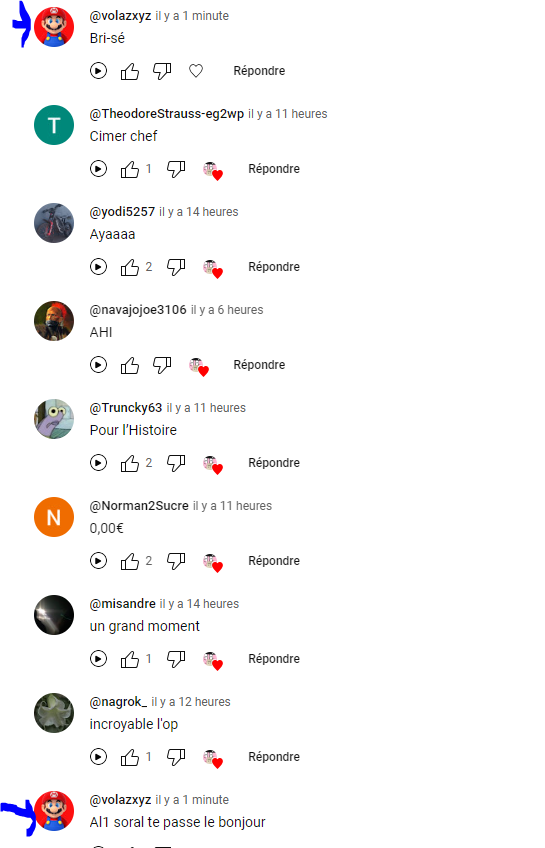
Task: Dislike the "Cimer chef" comment
Action: [176, 169]
